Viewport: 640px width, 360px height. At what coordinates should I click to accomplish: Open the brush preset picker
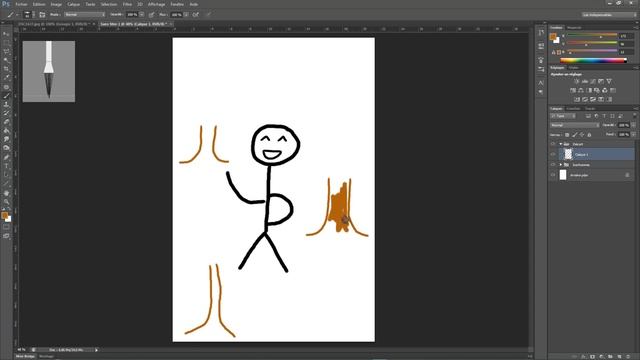click(x=29, y=15)
